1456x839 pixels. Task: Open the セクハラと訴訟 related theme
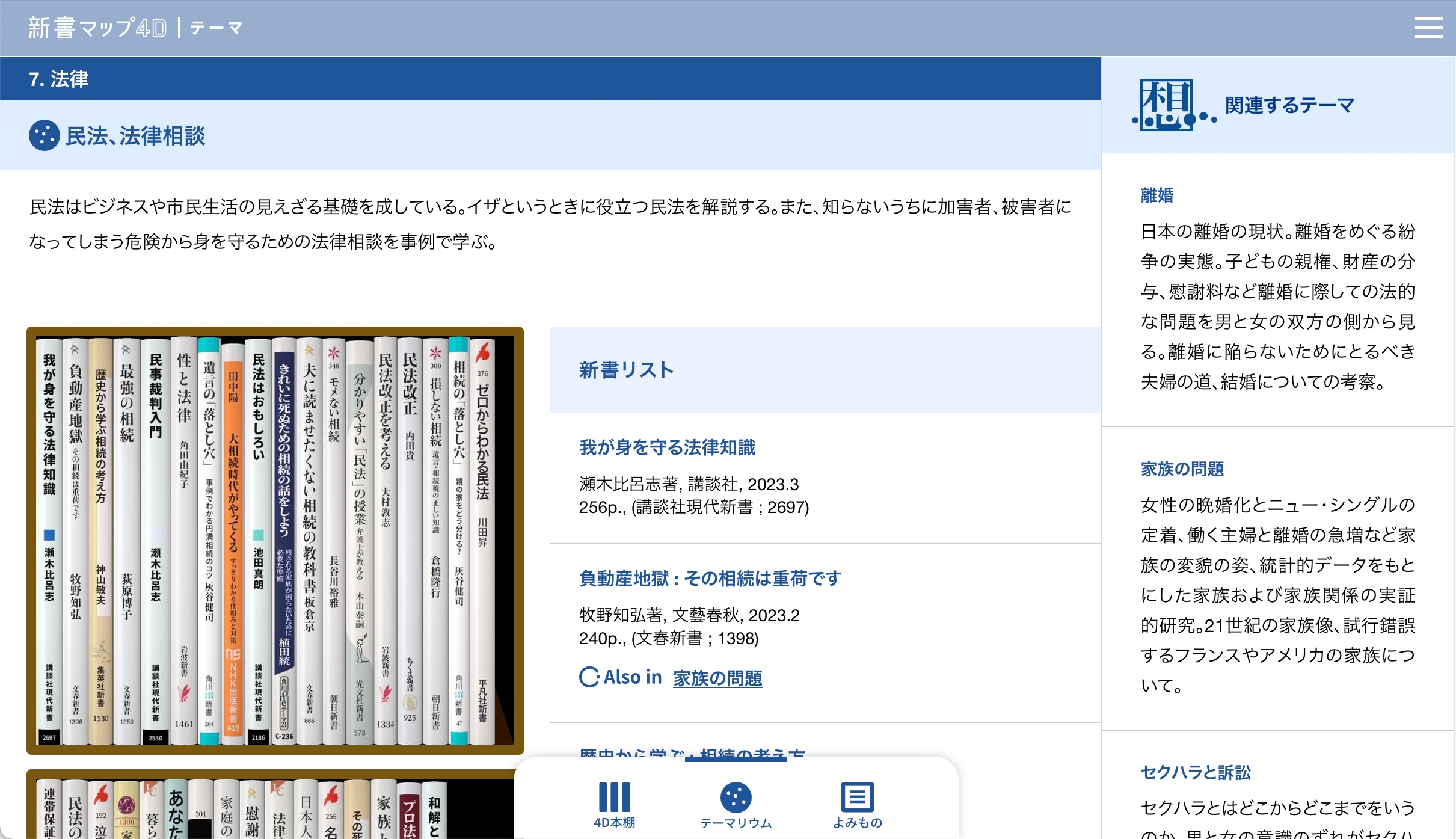(x=1196, y=773)
